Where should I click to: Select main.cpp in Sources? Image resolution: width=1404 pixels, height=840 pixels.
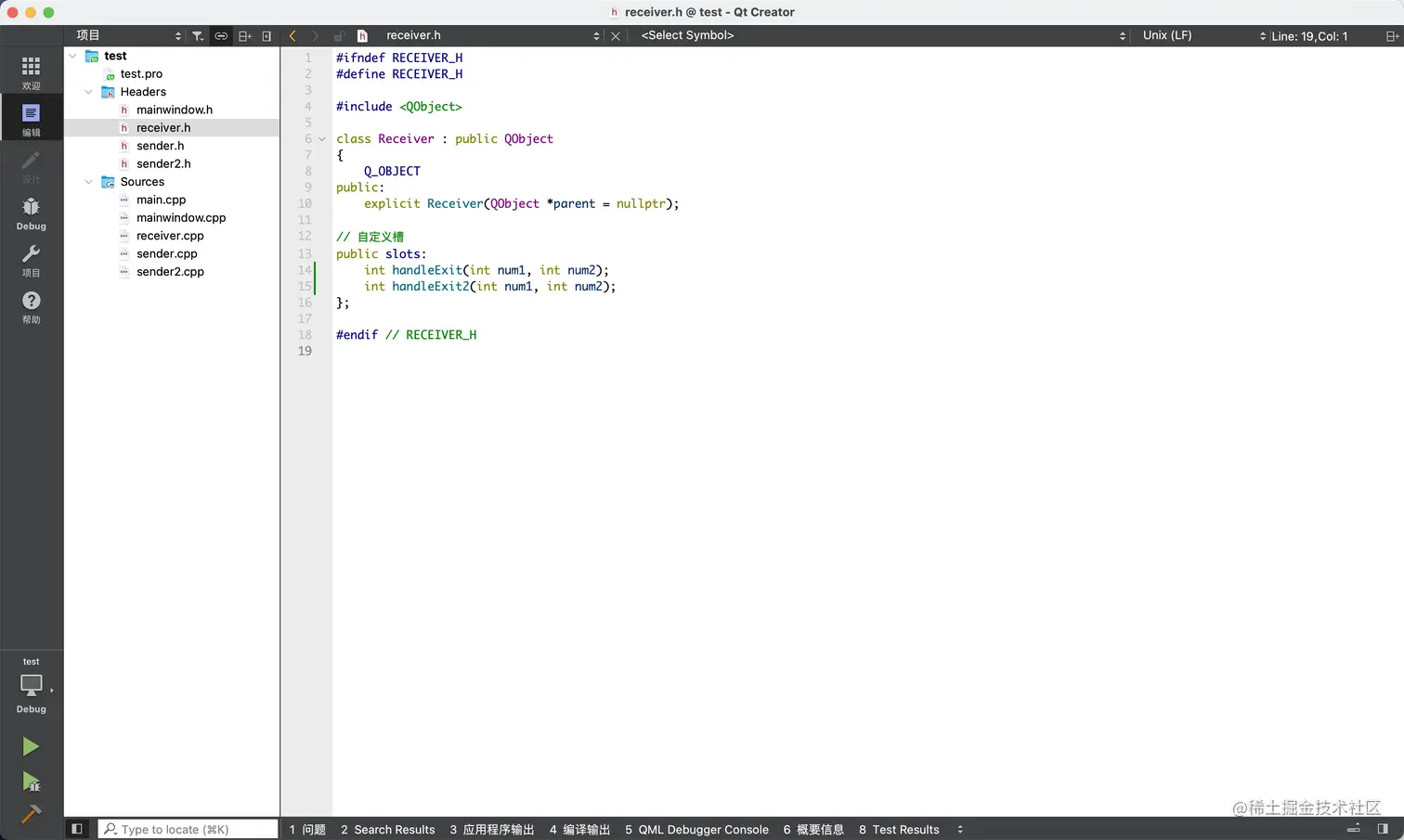[161, 200]
